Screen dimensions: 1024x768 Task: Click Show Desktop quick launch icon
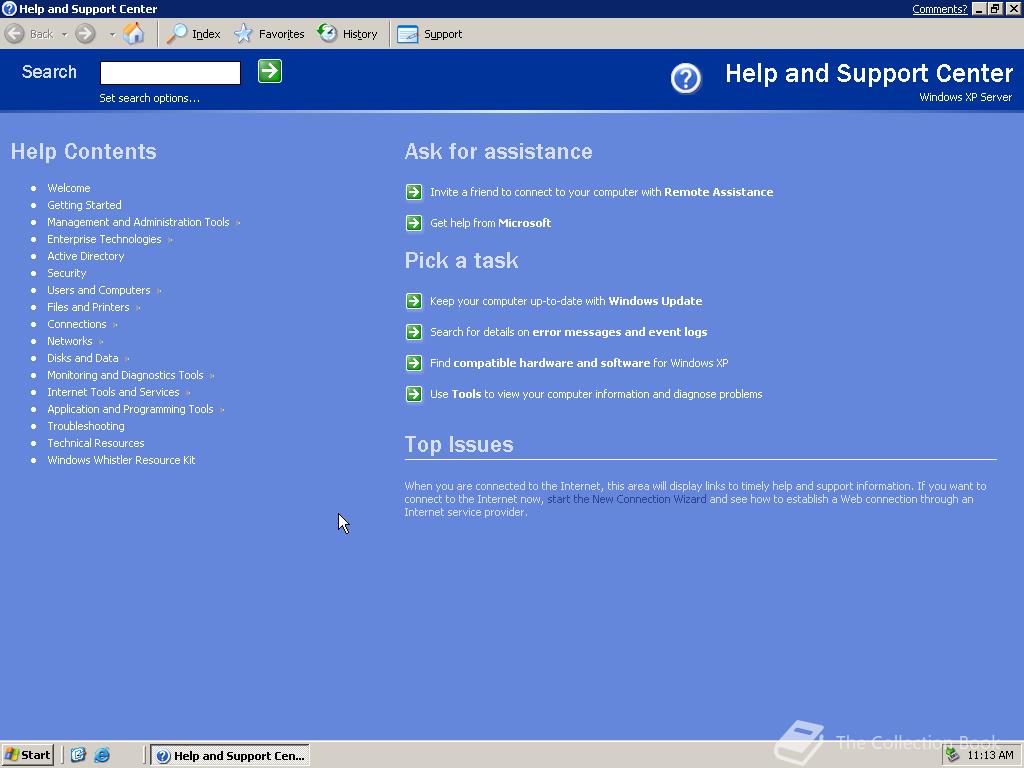(78, 755)
